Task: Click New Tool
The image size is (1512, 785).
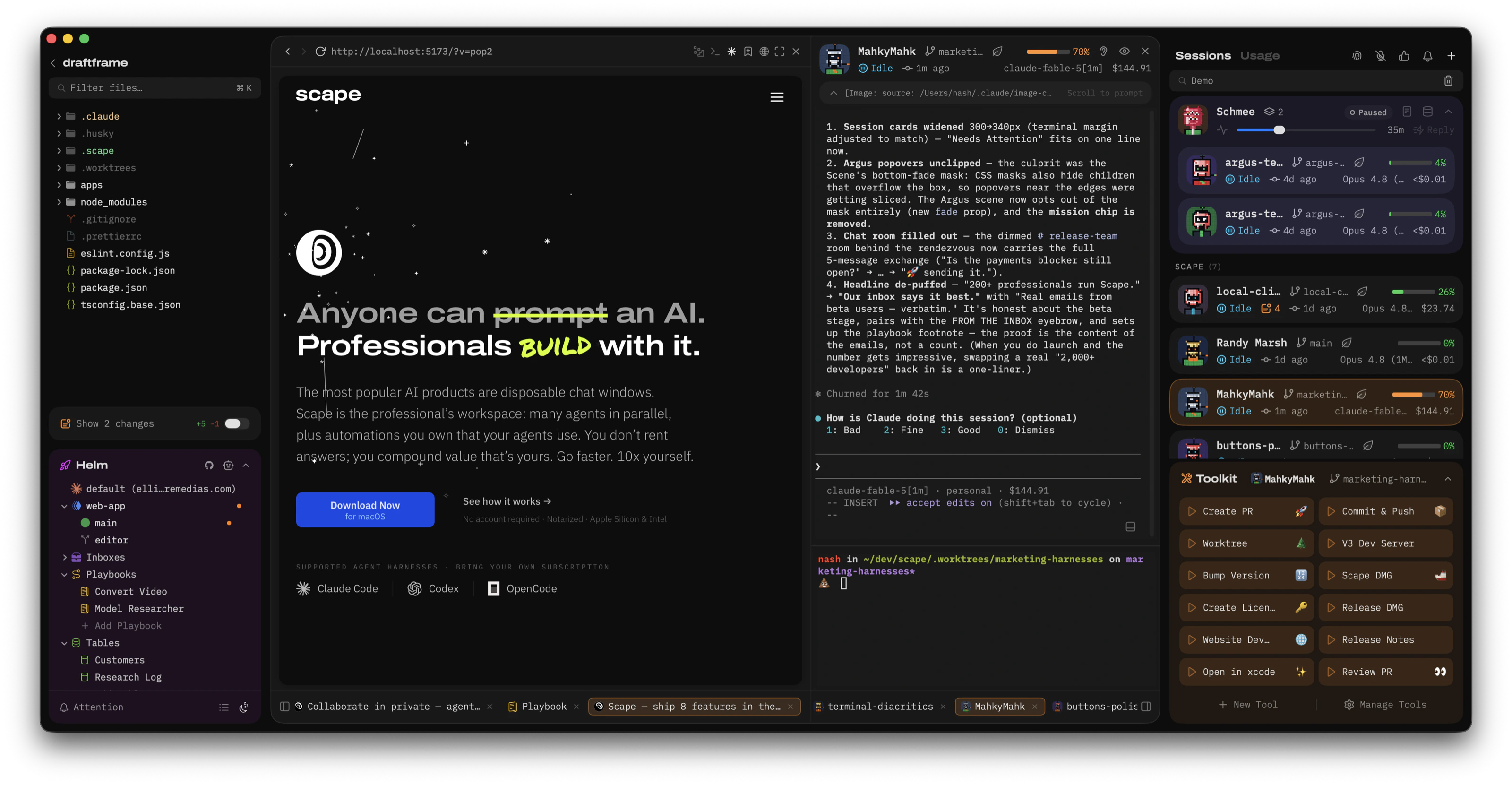Action: point(1248,705)
